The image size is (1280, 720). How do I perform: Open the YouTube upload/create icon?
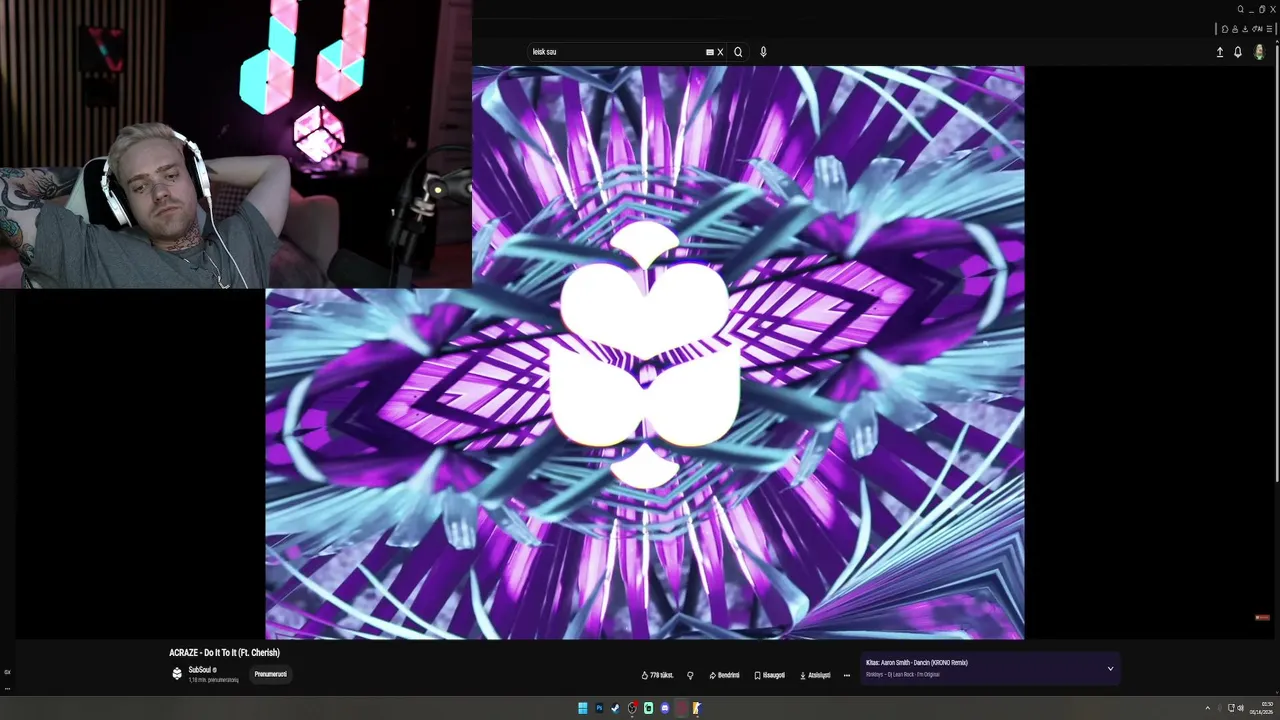(1220, 52)
